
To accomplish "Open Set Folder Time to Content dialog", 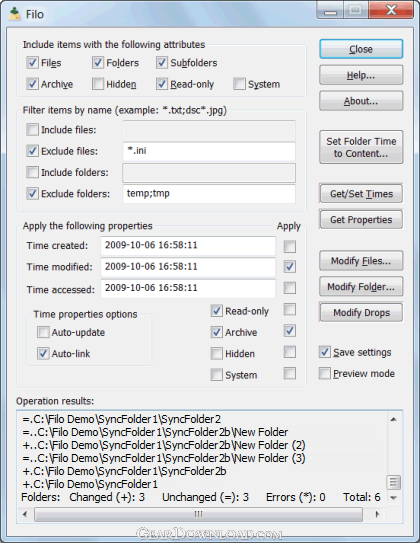I will pos(361,147).
